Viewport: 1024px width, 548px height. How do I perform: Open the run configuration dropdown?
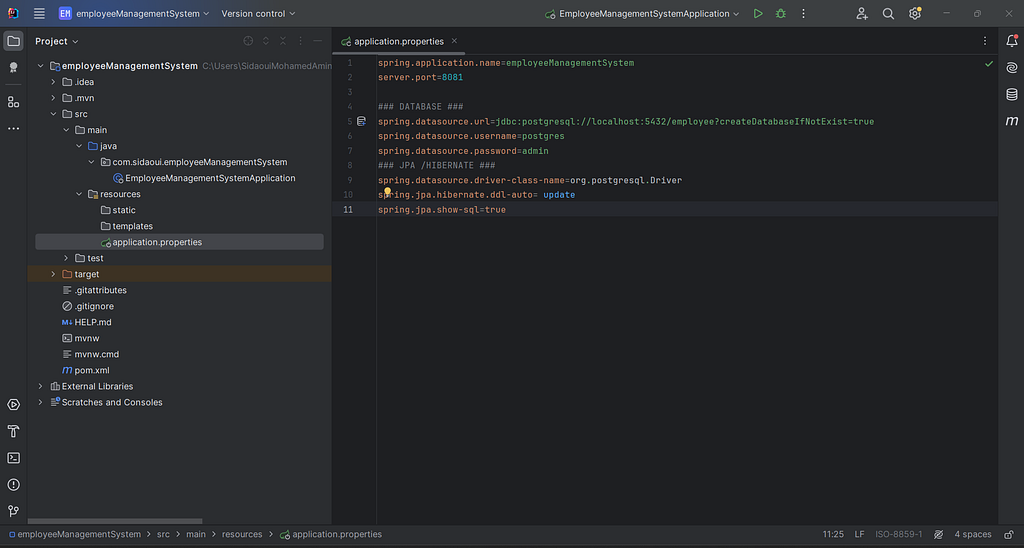[x=642, y=14]
